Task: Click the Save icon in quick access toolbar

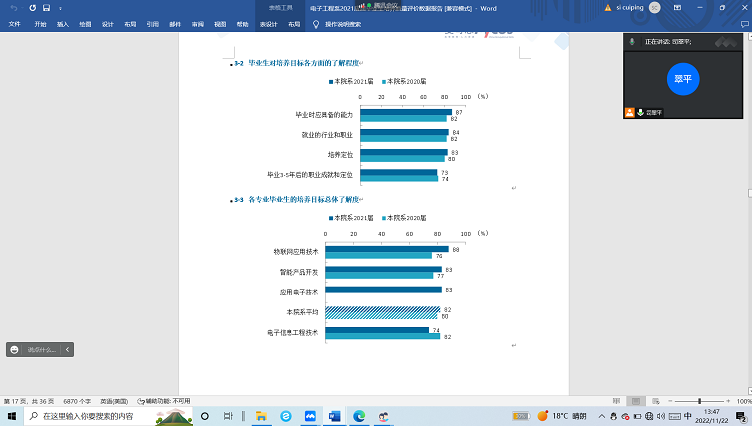Action: pos(46,8)
